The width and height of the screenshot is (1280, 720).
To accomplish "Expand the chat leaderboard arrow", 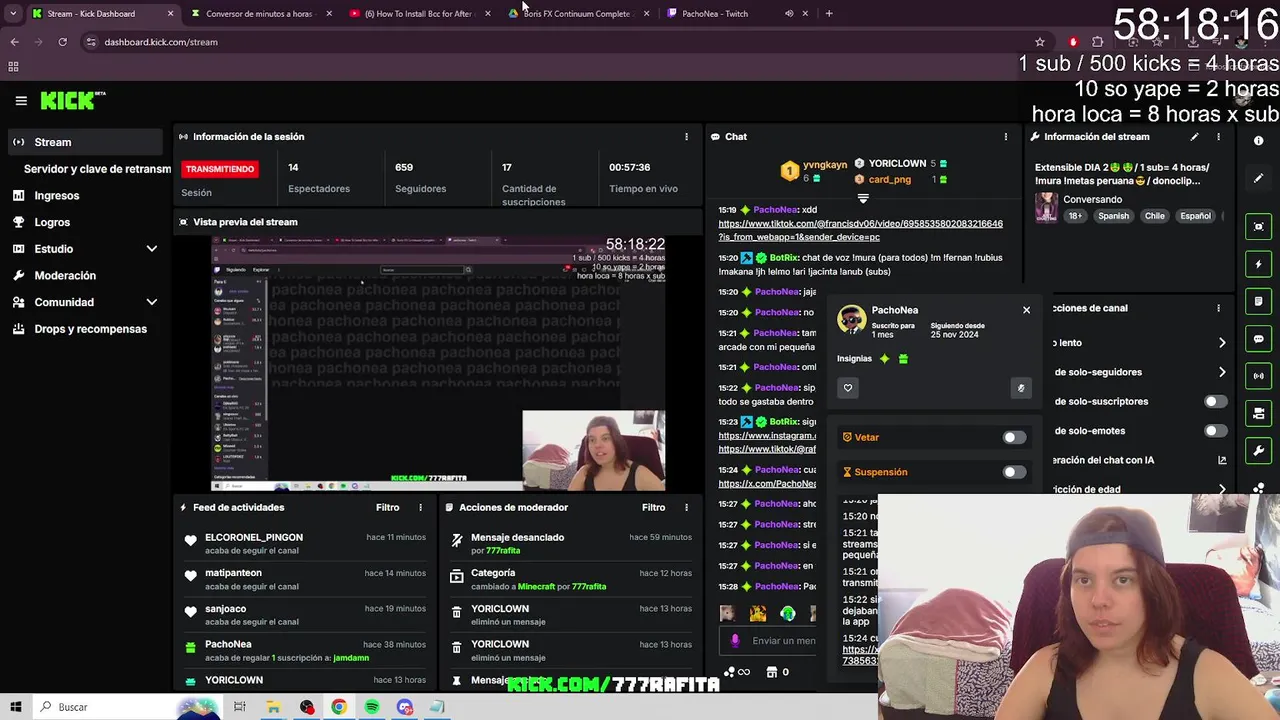I will point(863,198).
